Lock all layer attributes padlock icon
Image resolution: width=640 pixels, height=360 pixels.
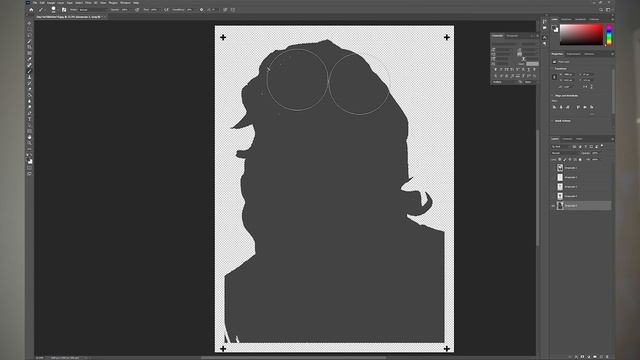click(x=580, y=160)
